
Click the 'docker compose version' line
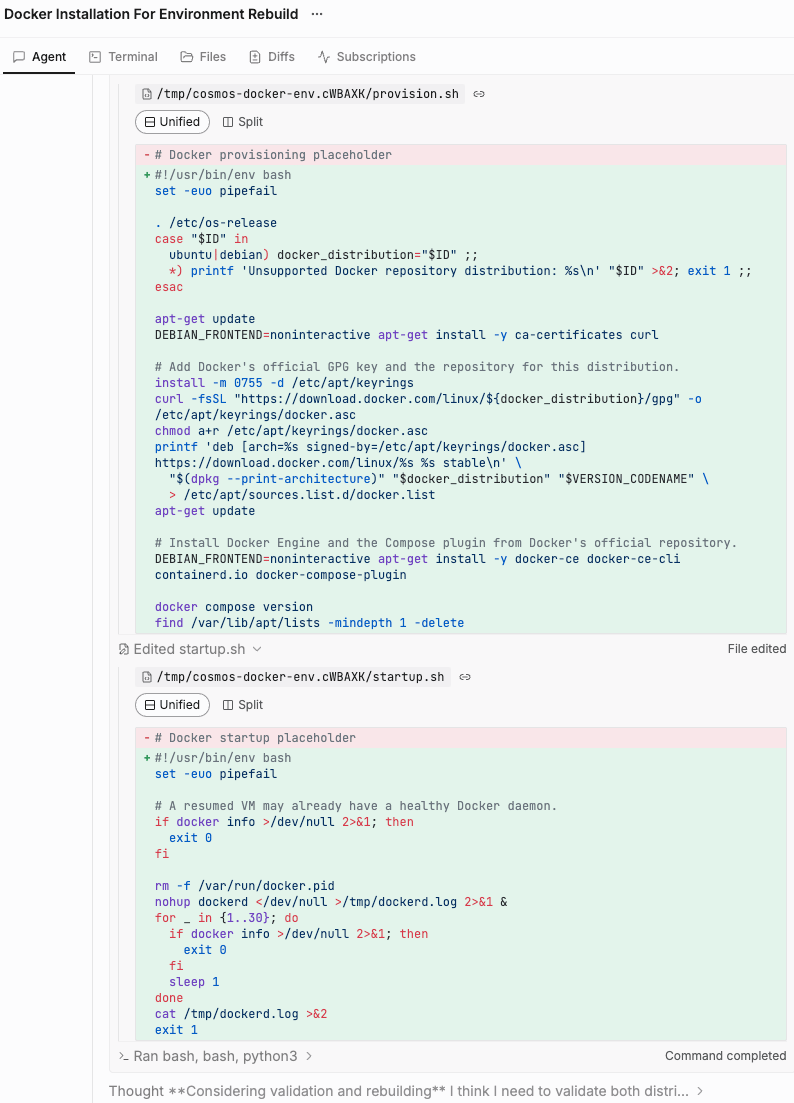[233, 607]
